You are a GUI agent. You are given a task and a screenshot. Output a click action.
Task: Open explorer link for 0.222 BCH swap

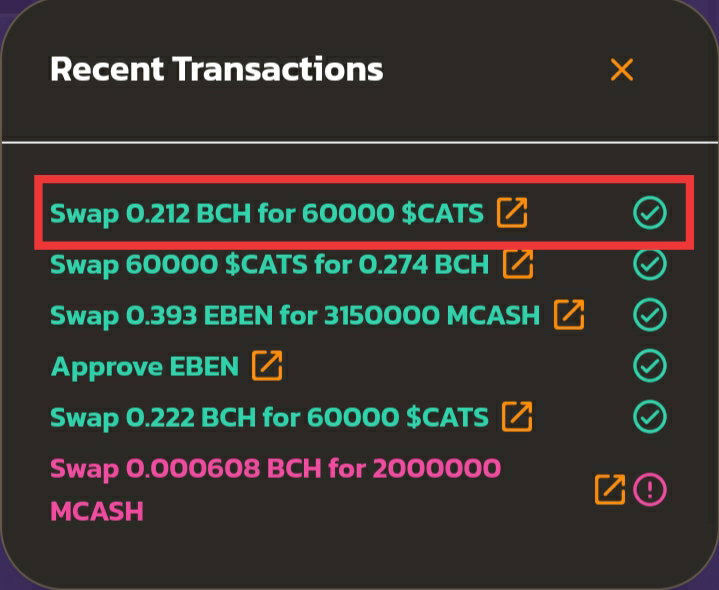pyautogui.click(x=517, y=417)
